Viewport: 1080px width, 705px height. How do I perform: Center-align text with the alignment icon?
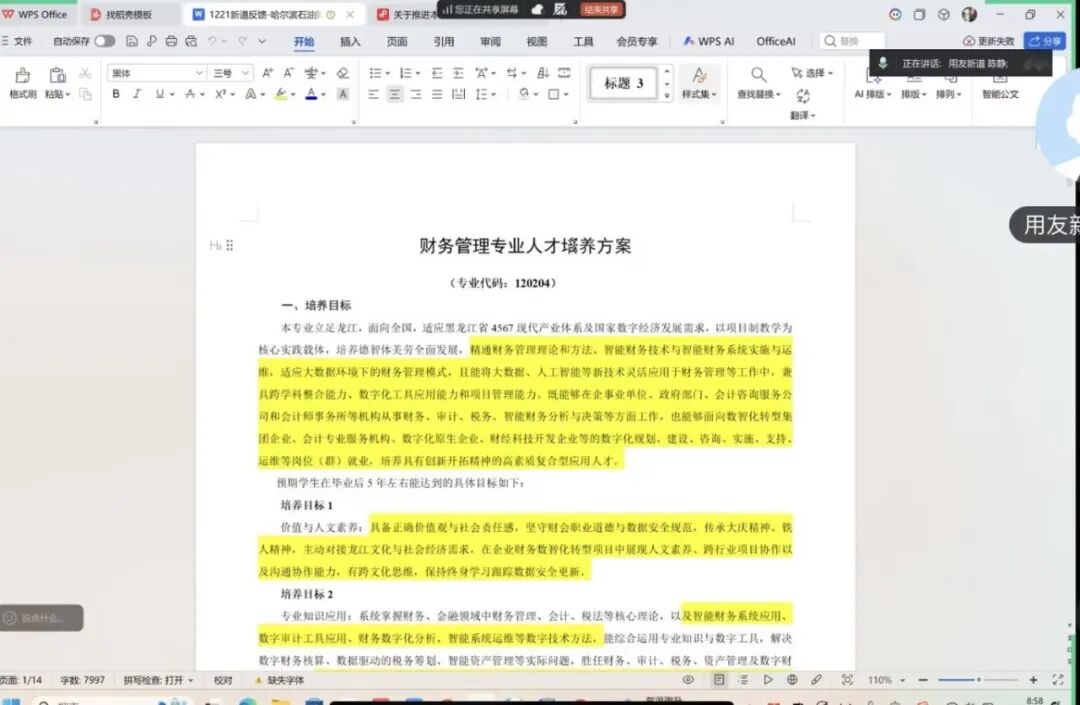(x=395, y=94)
